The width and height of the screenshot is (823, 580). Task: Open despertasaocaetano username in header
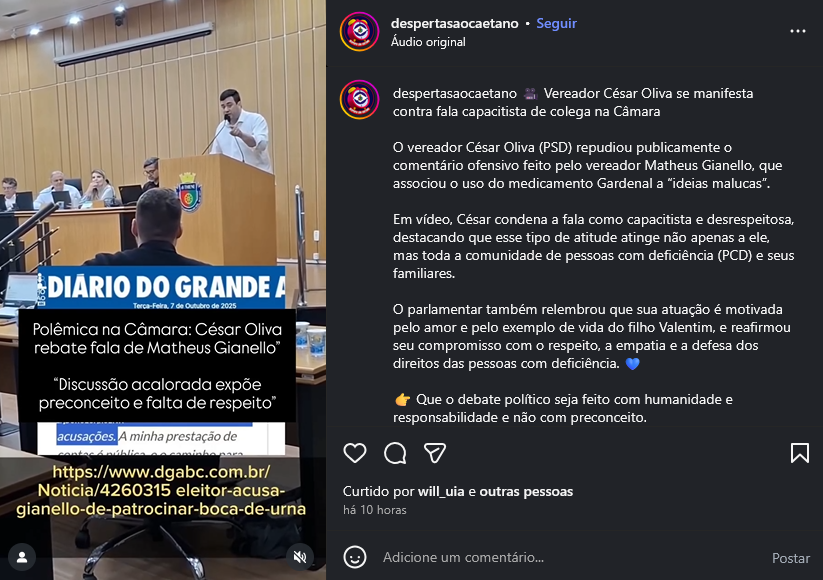[x=455, y=23]
